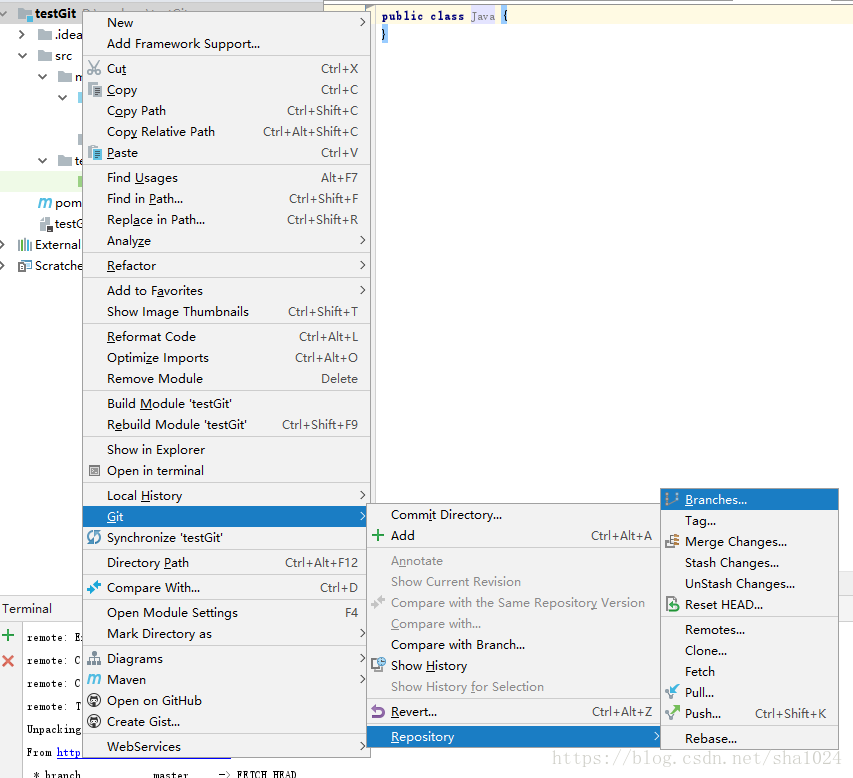Click the Show History clock icon
853x778 pixels.
[x=378, y=665]
